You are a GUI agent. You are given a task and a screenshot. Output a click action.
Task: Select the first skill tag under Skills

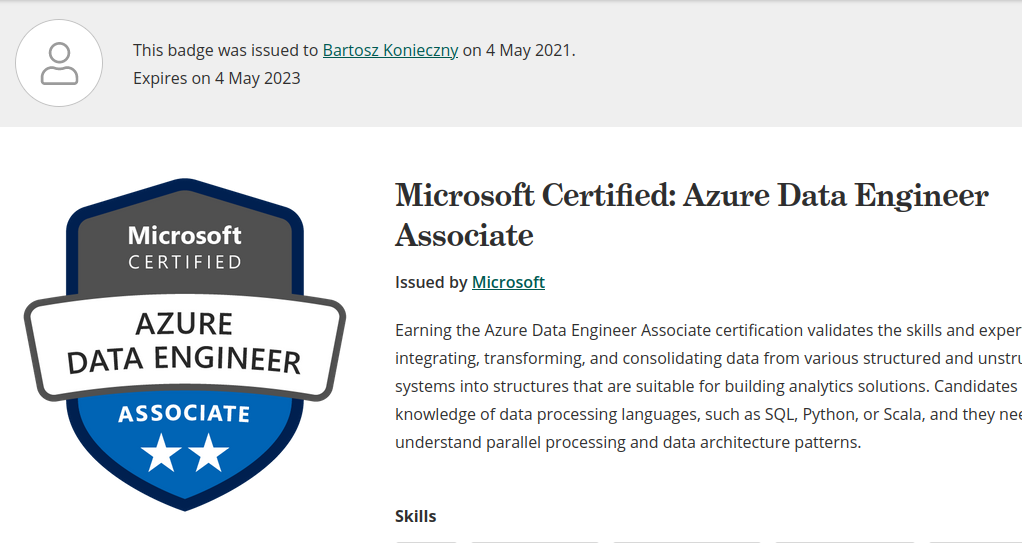(x=426, y=541)
